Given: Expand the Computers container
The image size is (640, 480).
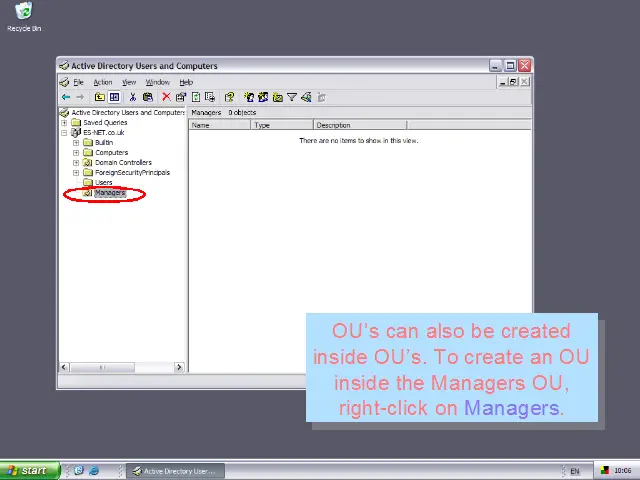Looking at the screenshot, I should [x=76, y=153].
